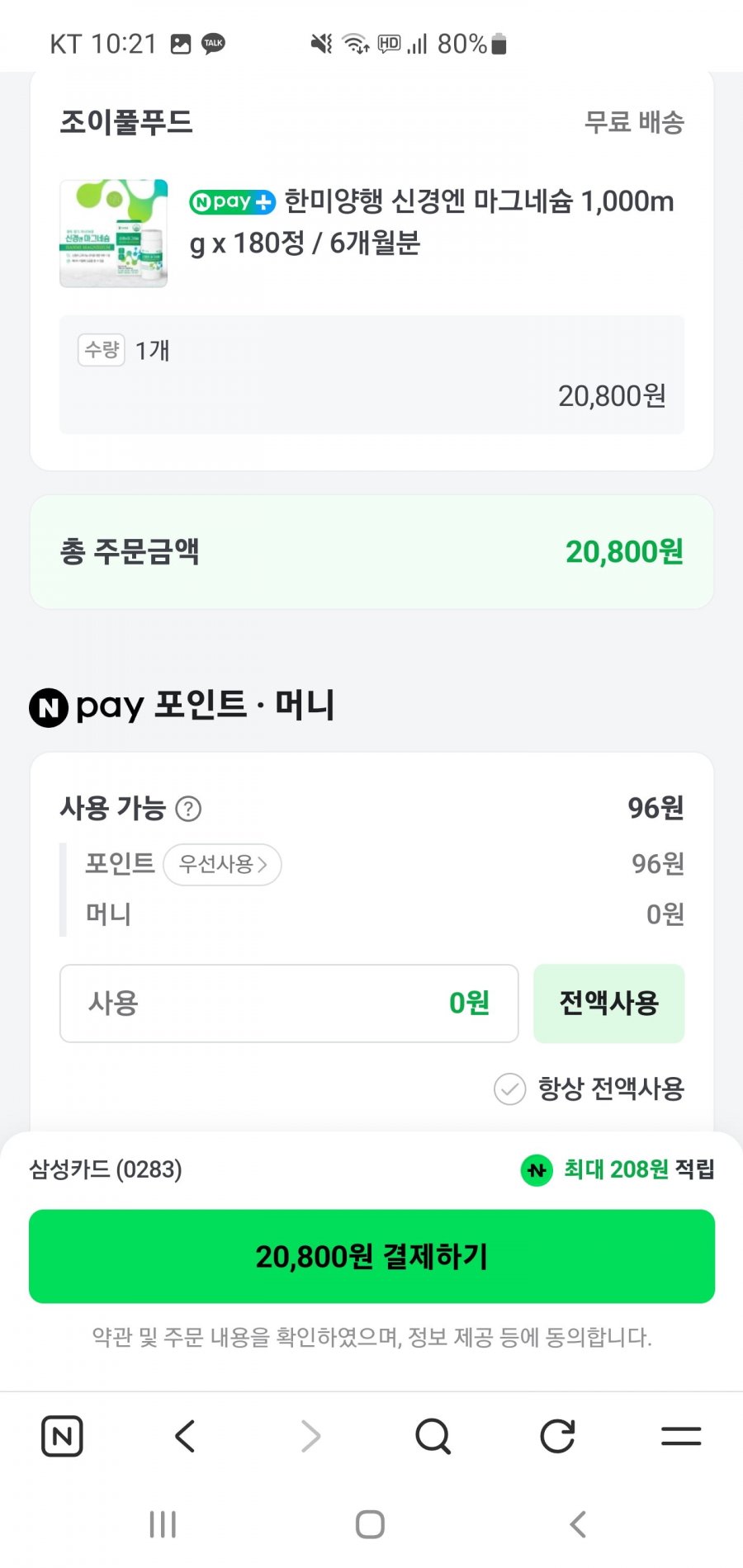Image resolution: width=743 pixels, height=1568 pixels.
Task: Expand the 우선사용 point option
Action: click(222, 865)
